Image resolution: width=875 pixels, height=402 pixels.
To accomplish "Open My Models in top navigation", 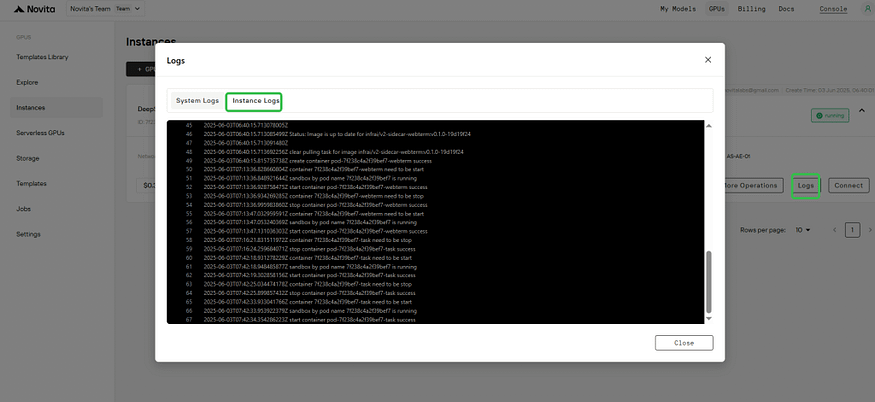I will pos(677,9).
